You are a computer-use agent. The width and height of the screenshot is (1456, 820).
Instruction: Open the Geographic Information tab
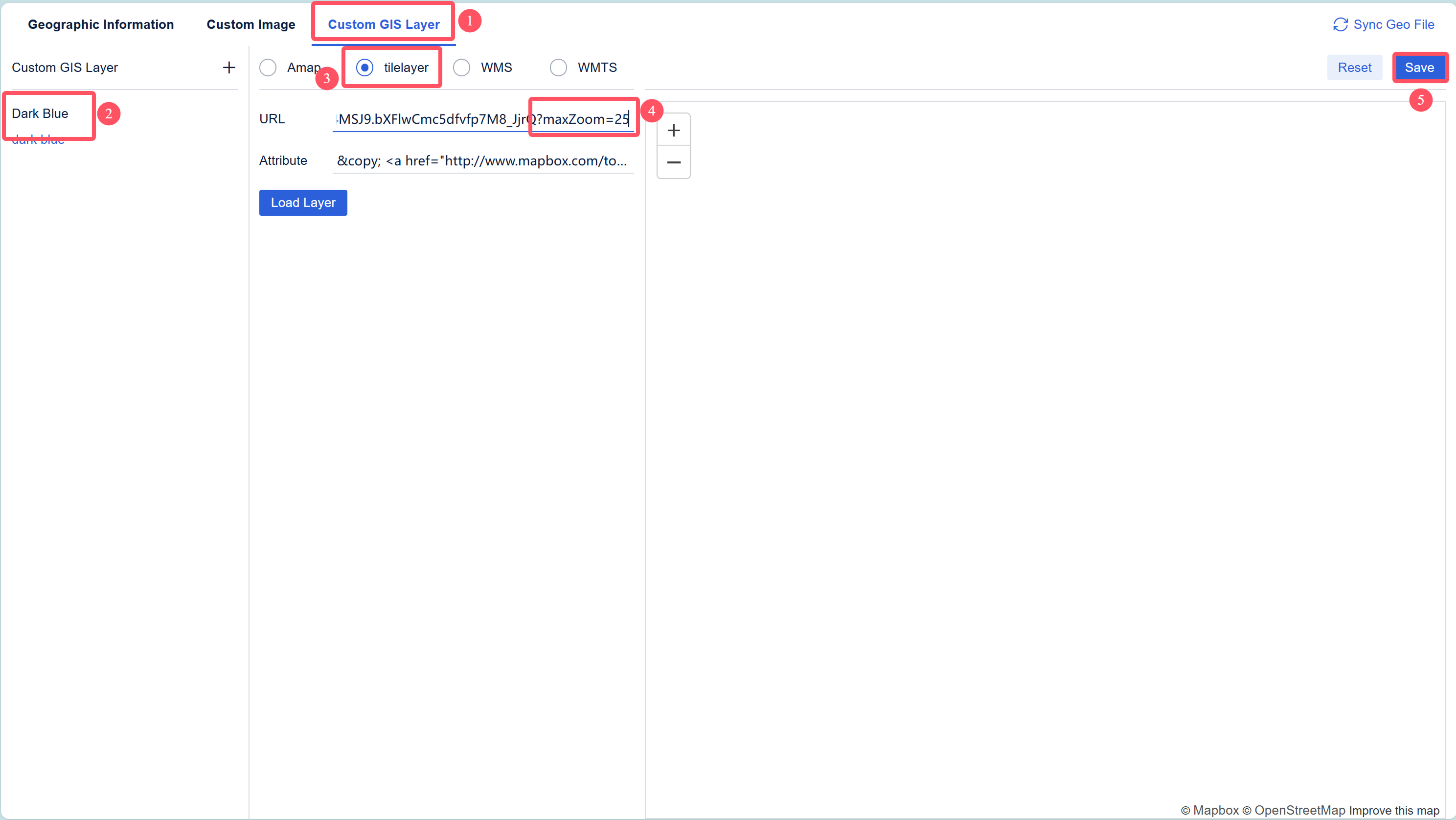(101, 24)
